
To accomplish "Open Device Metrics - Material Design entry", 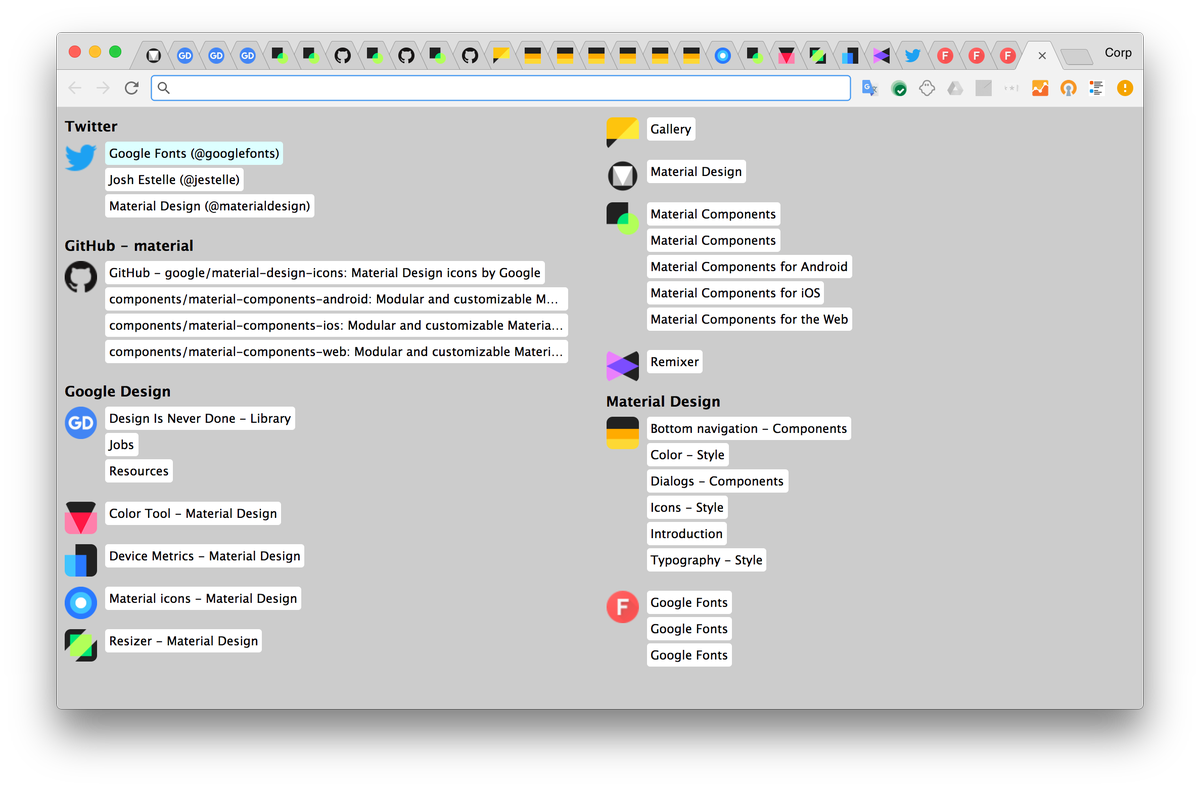I will click(205, 556).
